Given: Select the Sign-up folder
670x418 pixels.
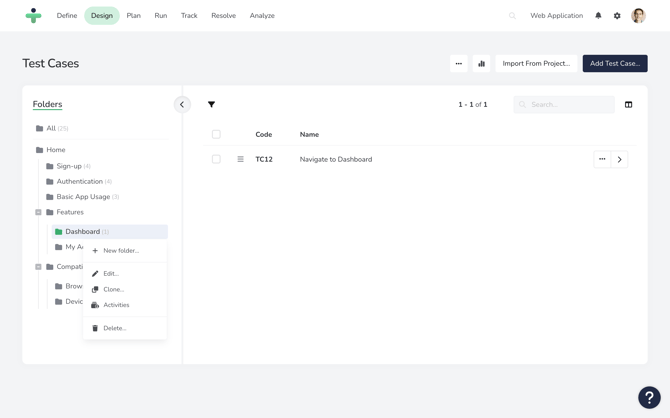Looking at the screenshot, I should [x=68, y=166].
